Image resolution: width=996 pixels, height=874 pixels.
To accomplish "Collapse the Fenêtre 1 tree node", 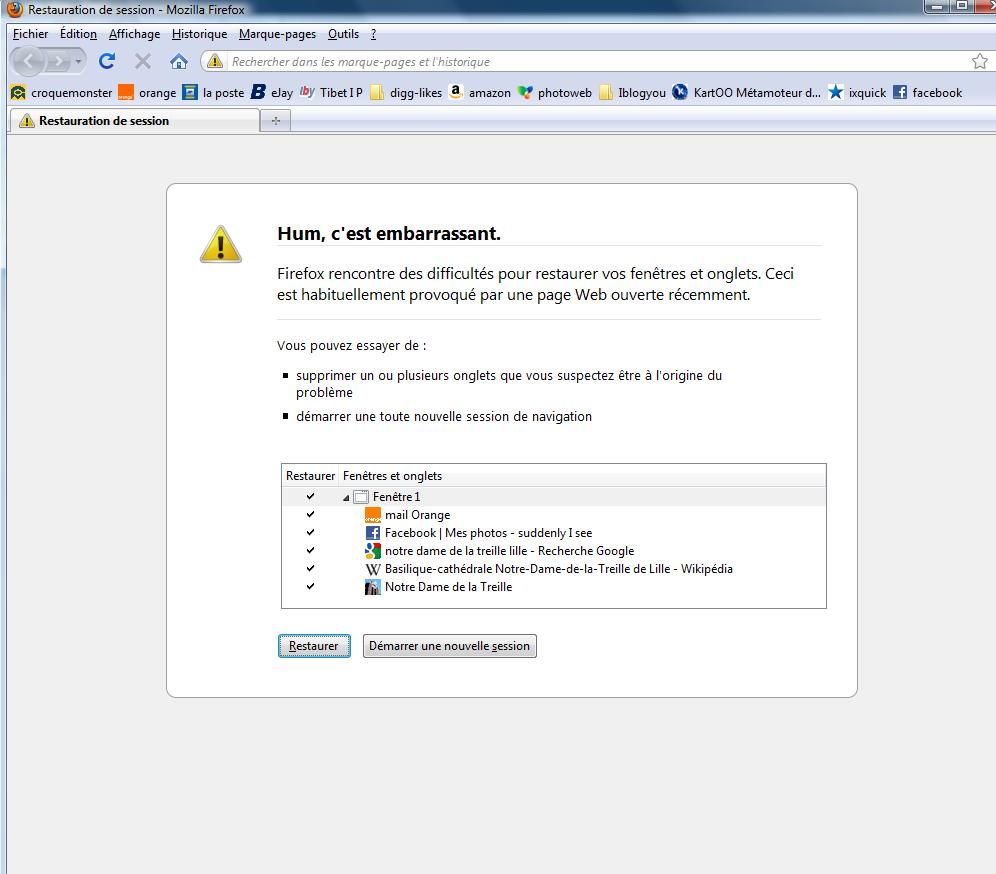I will pyautogui.click(x=346, y=497).
